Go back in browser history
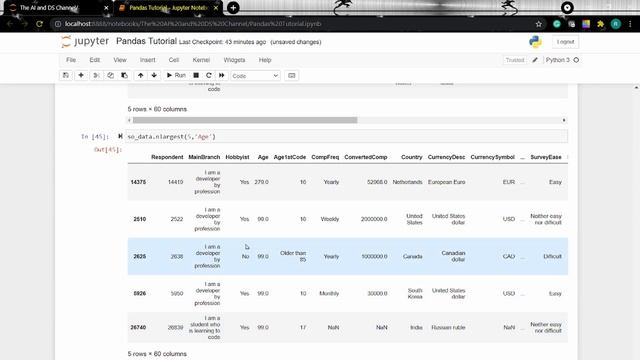640x360 pixels. pos(10,24)
